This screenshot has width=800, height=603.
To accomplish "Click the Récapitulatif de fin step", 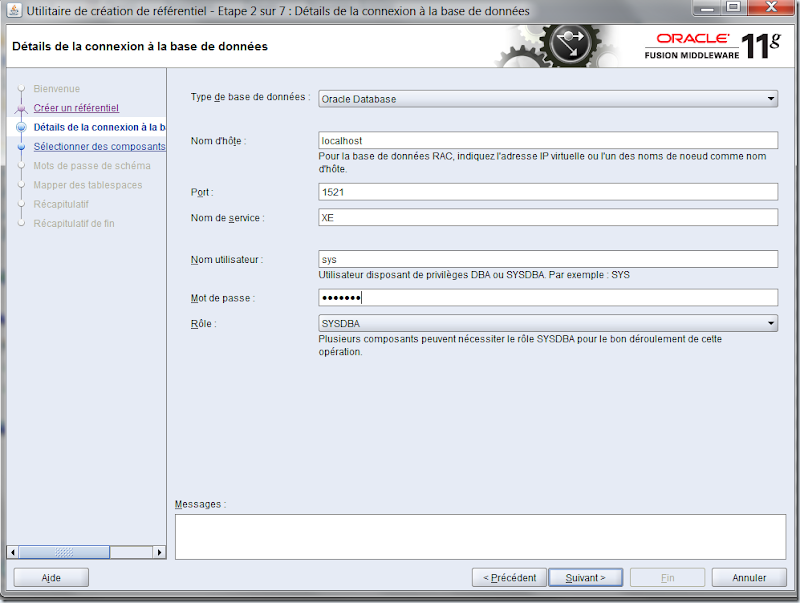I will [x=74, y=223].
